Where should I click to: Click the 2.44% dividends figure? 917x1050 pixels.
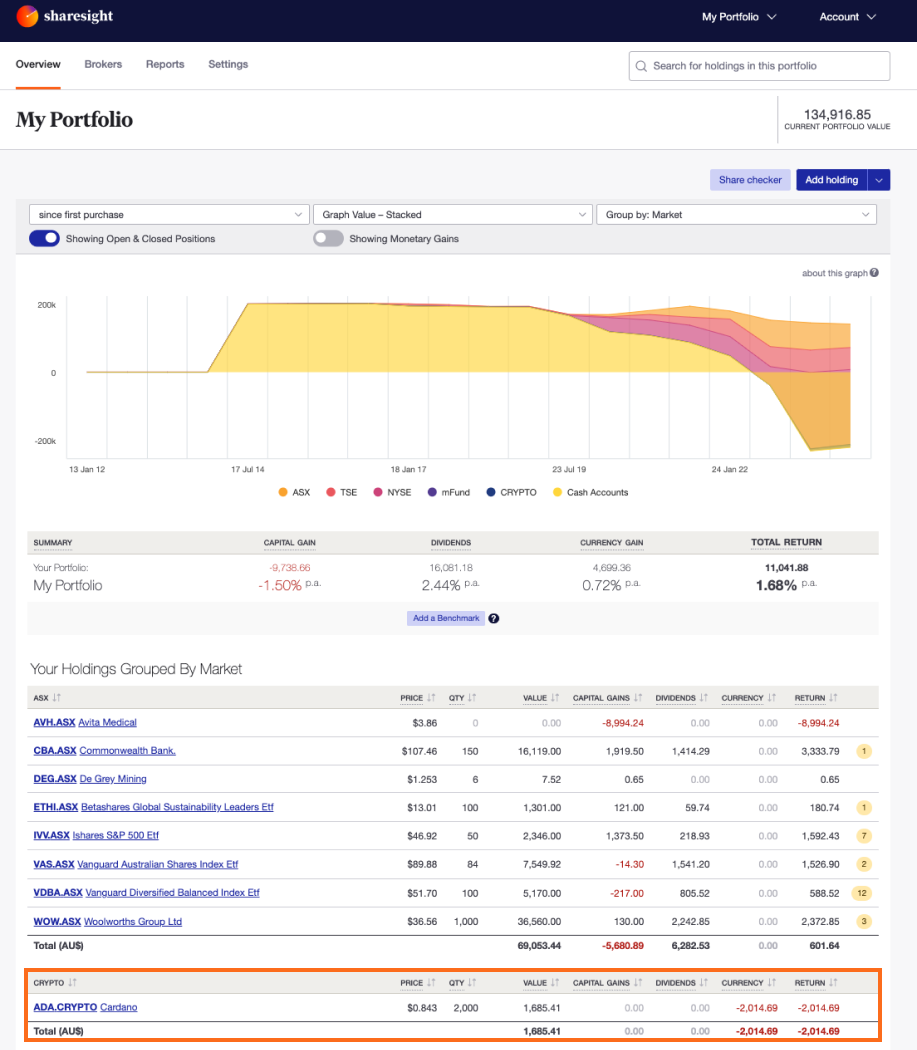(x=441, y=585)
